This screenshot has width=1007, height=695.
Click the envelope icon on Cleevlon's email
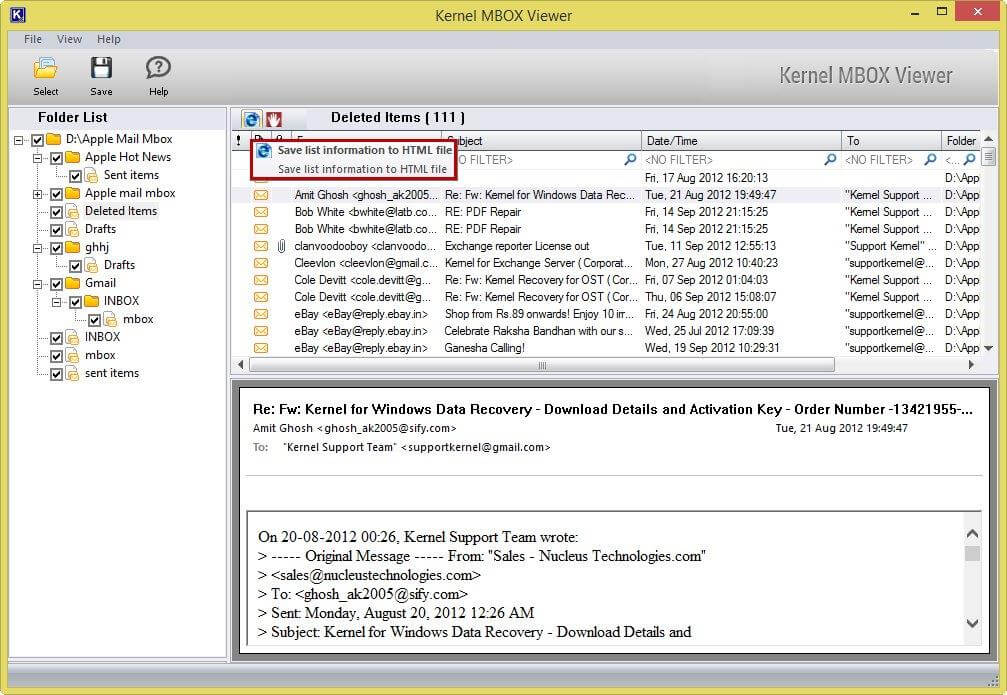(261, 263)
